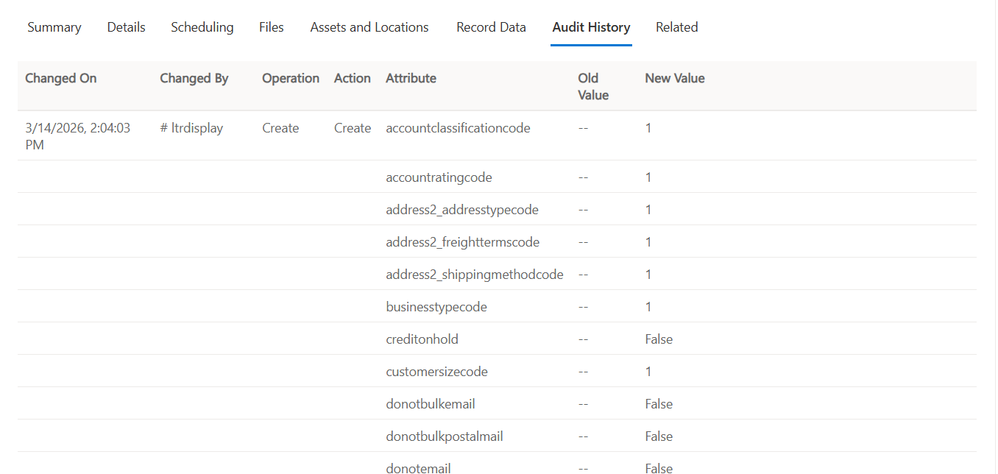Open the Related tab

pos(677,27)
